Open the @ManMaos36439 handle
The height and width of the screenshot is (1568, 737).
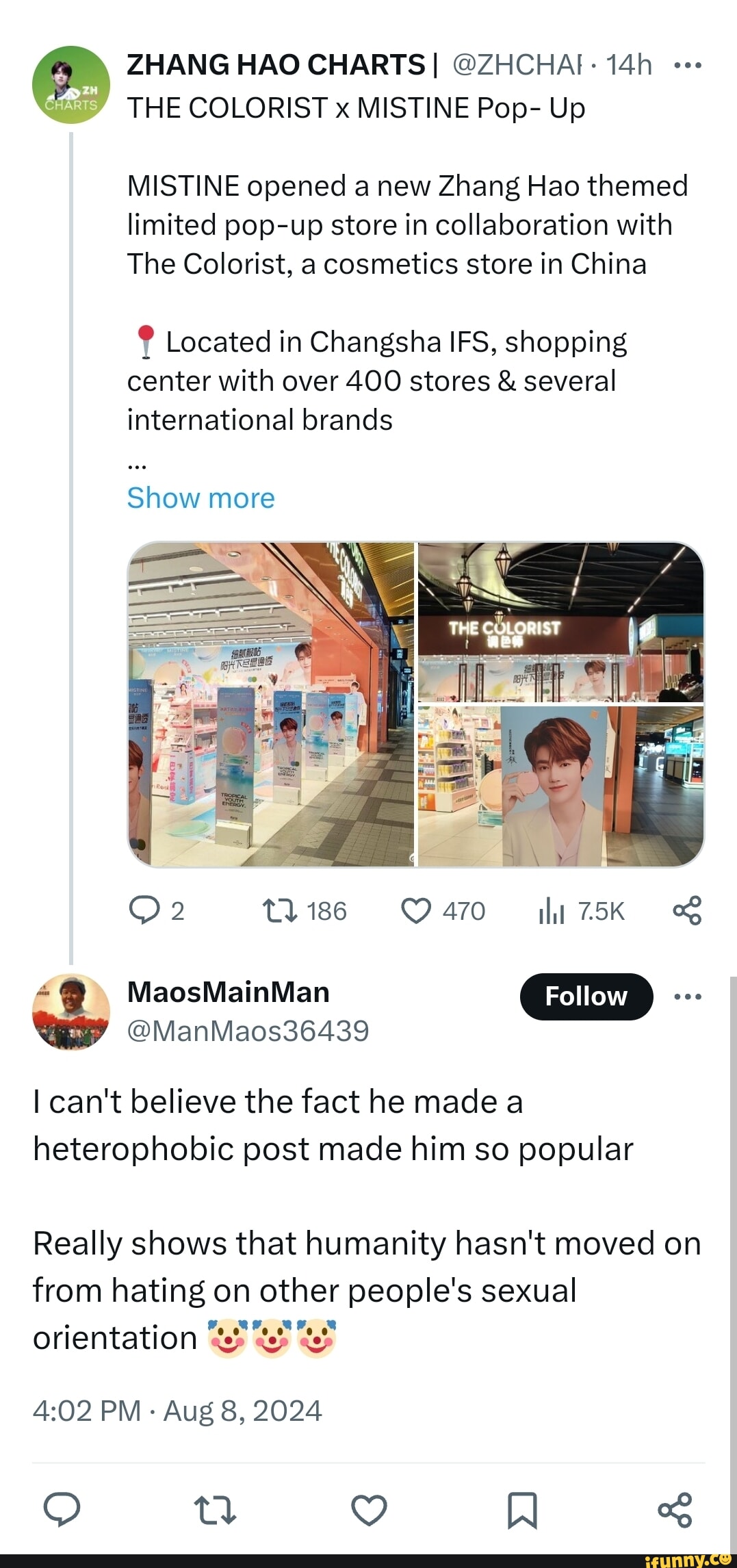click(x=248, y=1031)
